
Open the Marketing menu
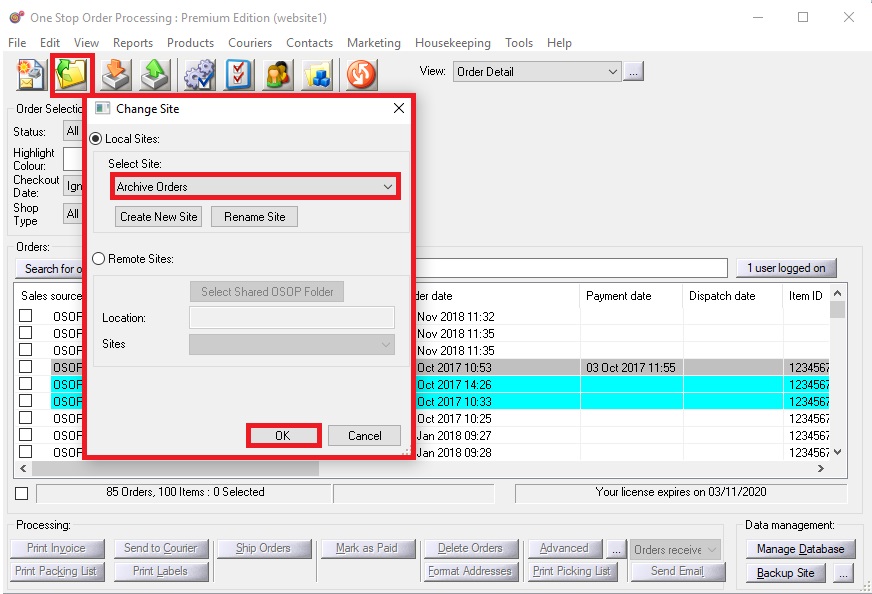pyautogui.click(x=374, y=43)
